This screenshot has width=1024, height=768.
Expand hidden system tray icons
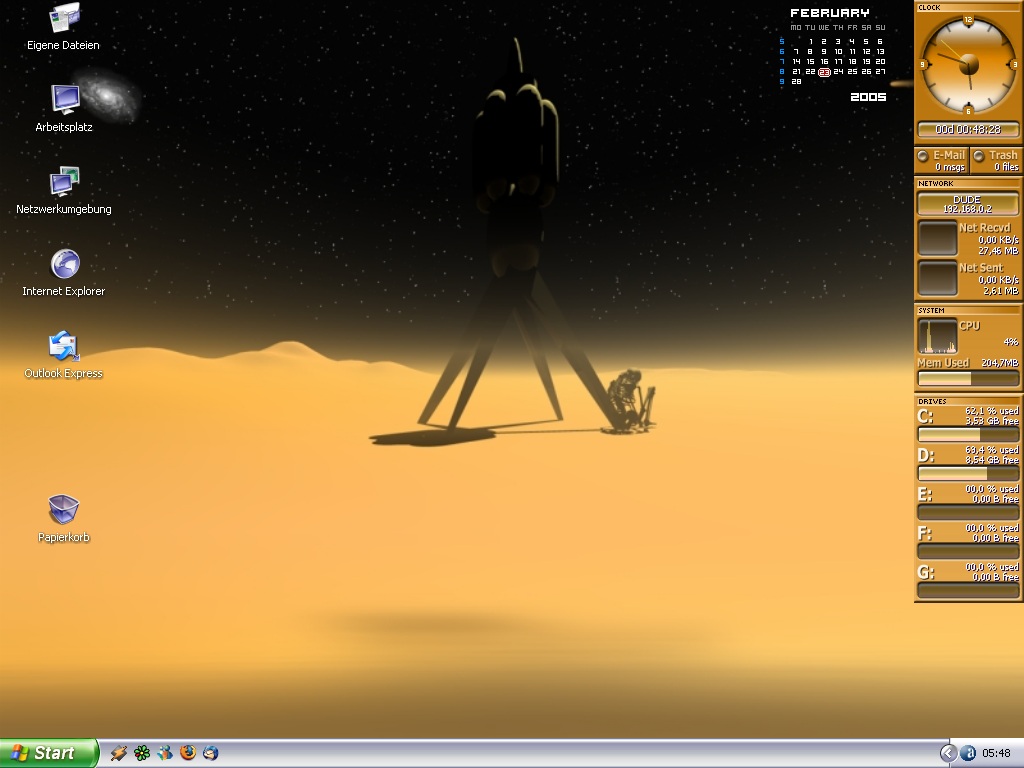click(x=948, y=753)
